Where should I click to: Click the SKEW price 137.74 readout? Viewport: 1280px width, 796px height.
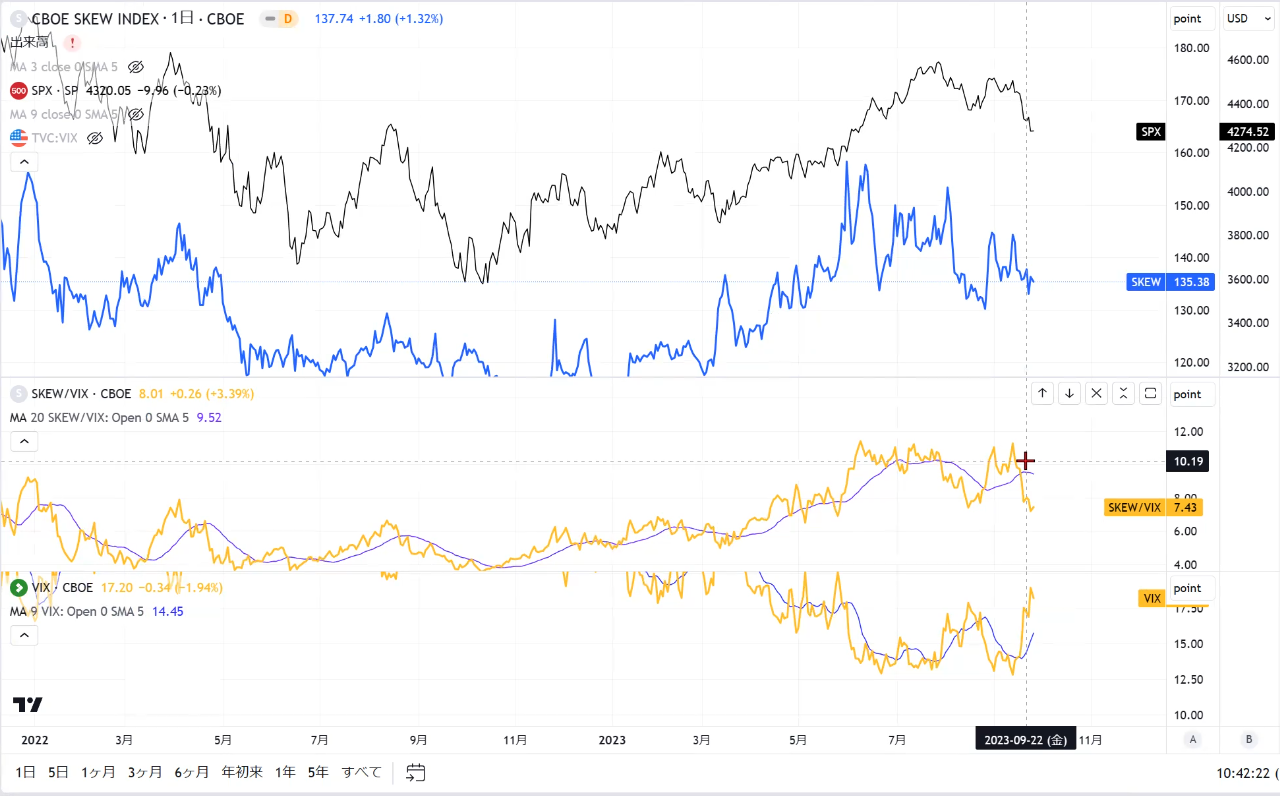click(333, 19)
